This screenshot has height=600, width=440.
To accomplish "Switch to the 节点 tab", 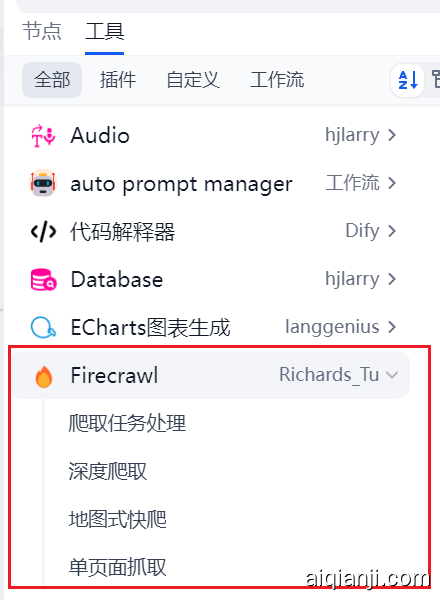I will click(x=42, y=31).
